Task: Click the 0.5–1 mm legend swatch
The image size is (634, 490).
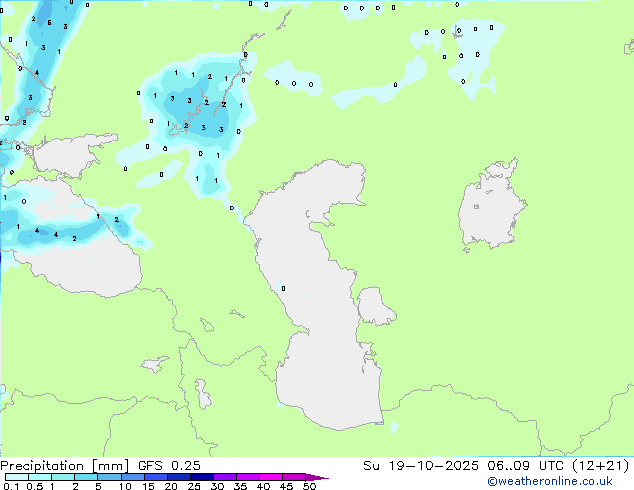Action: pos(40,477)
